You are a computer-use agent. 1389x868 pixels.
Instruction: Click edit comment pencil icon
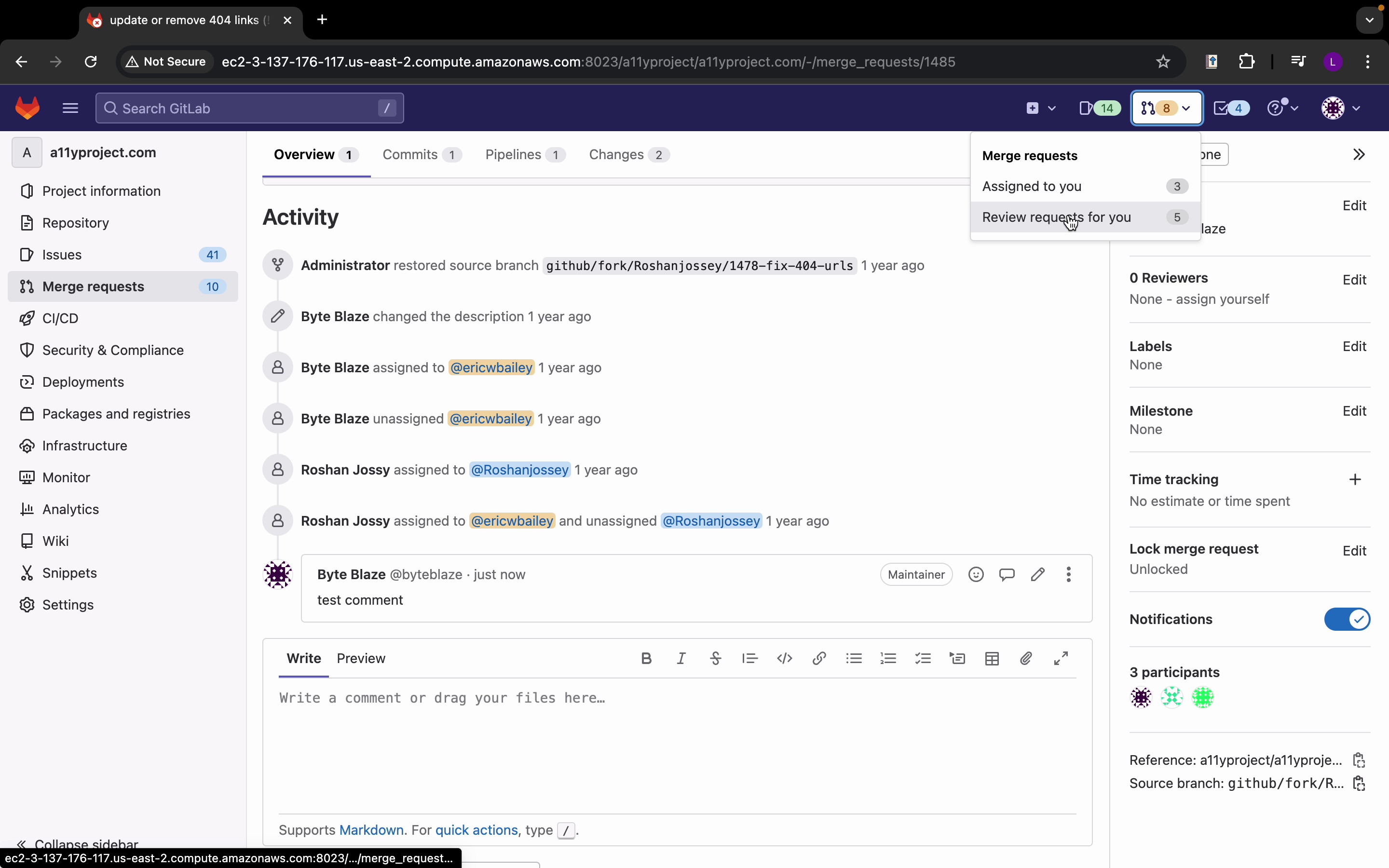[x=1038, y=575]
